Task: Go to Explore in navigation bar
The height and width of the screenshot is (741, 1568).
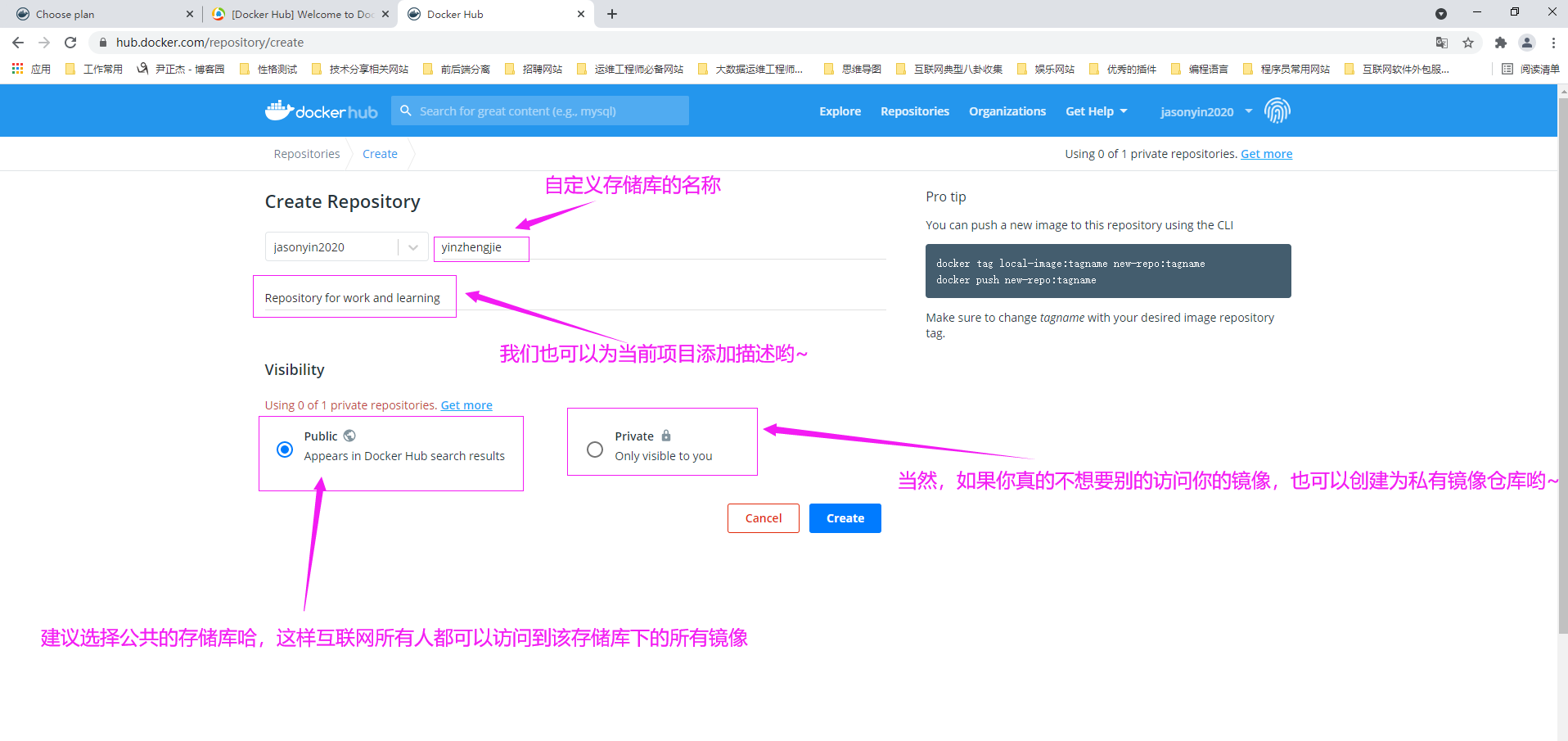Action: (x=840, y=111)
